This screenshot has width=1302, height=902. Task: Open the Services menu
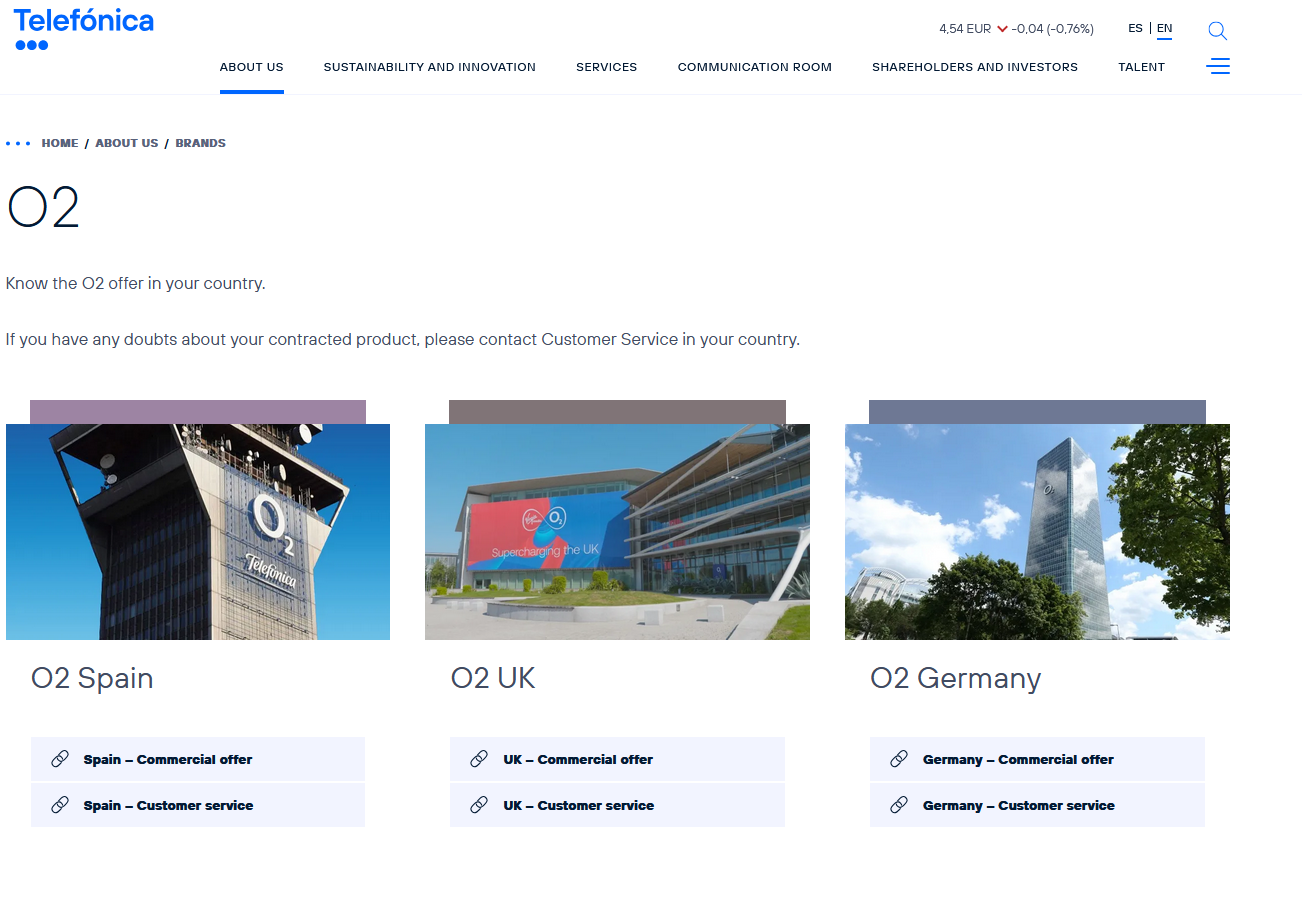[x=607, y=67]
